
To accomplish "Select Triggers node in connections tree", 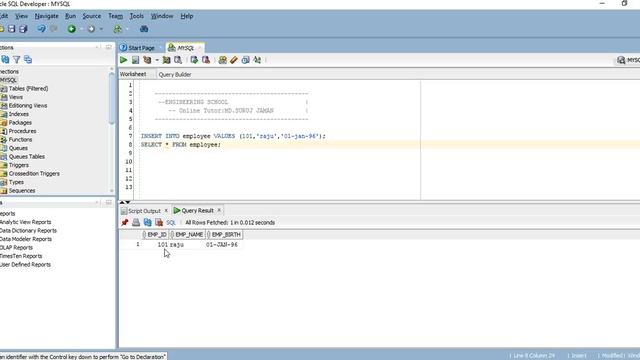I will 19,165.
